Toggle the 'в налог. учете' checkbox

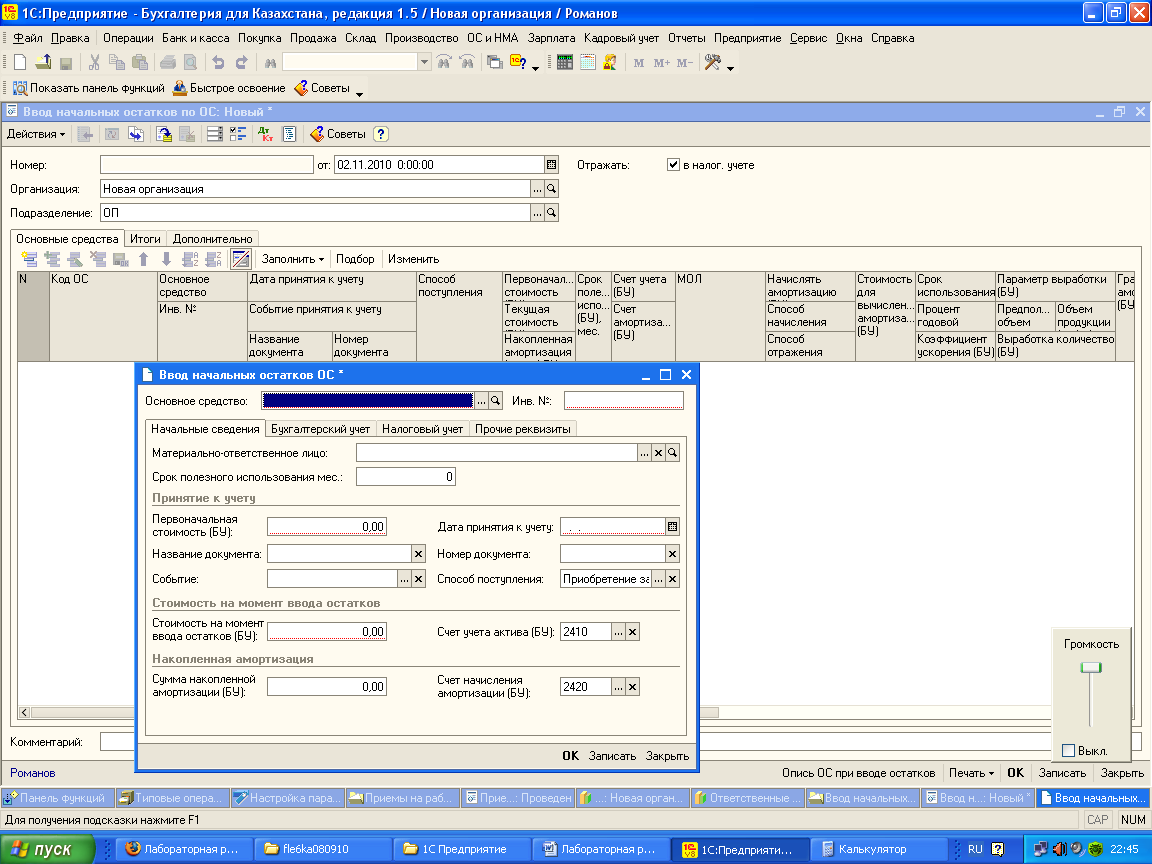point(673,165)
